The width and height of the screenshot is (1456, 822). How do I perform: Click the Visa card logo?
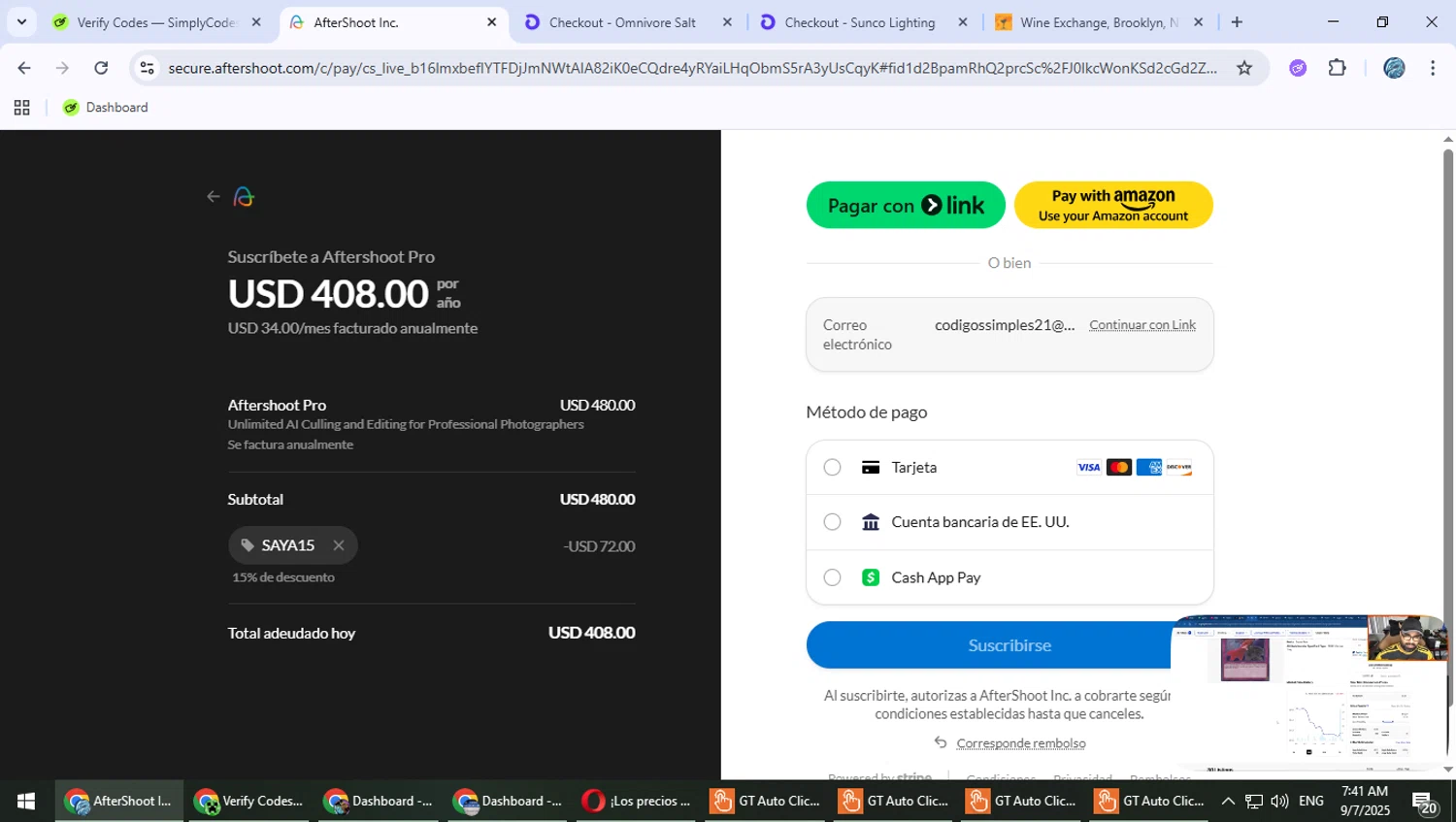(x=1089, y=468)
